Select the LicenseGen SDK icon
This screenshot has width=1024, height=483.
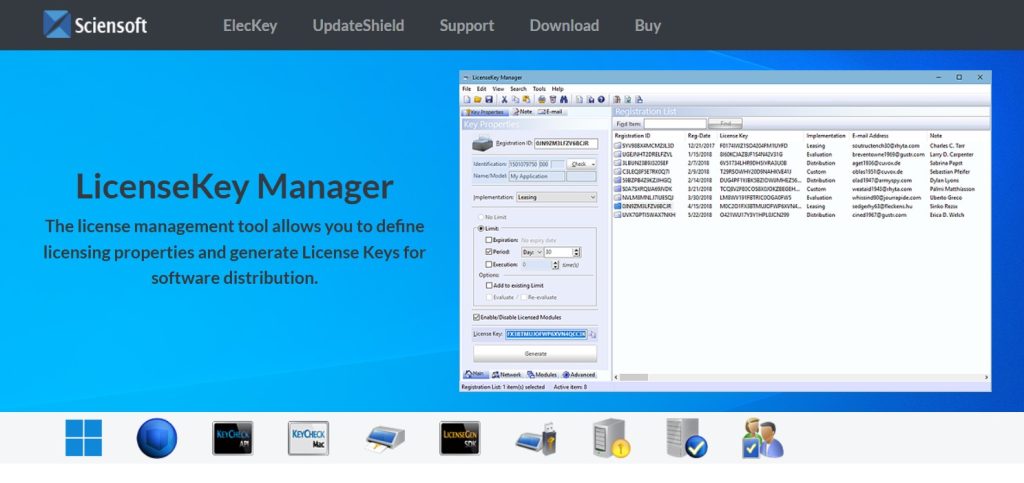coord(460,438)
